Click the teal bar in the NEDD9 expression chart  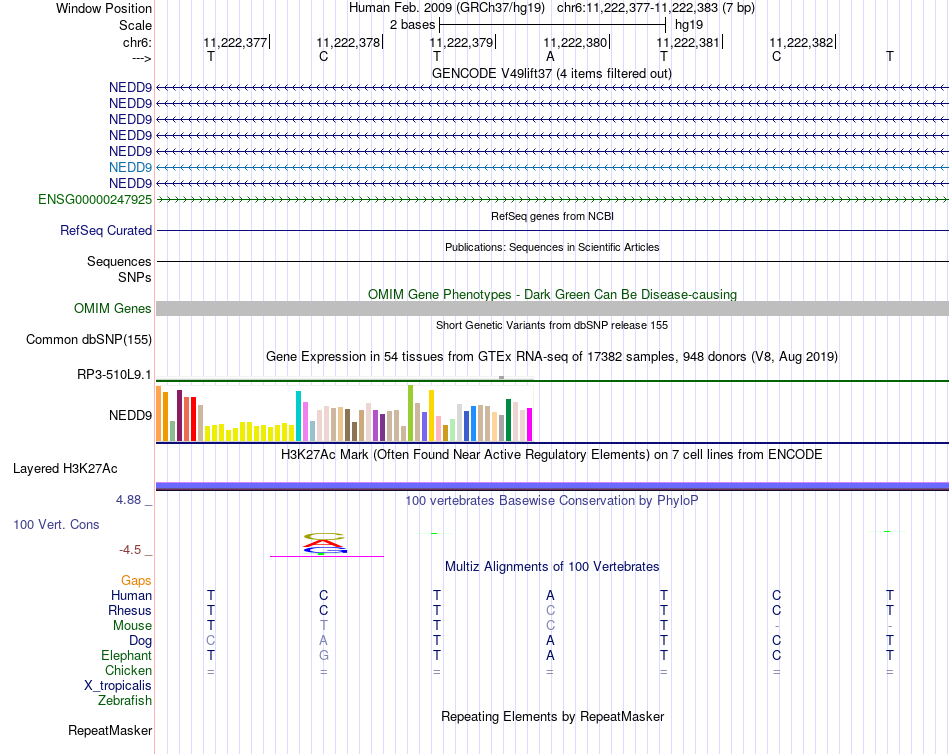[x=298, y=416]
